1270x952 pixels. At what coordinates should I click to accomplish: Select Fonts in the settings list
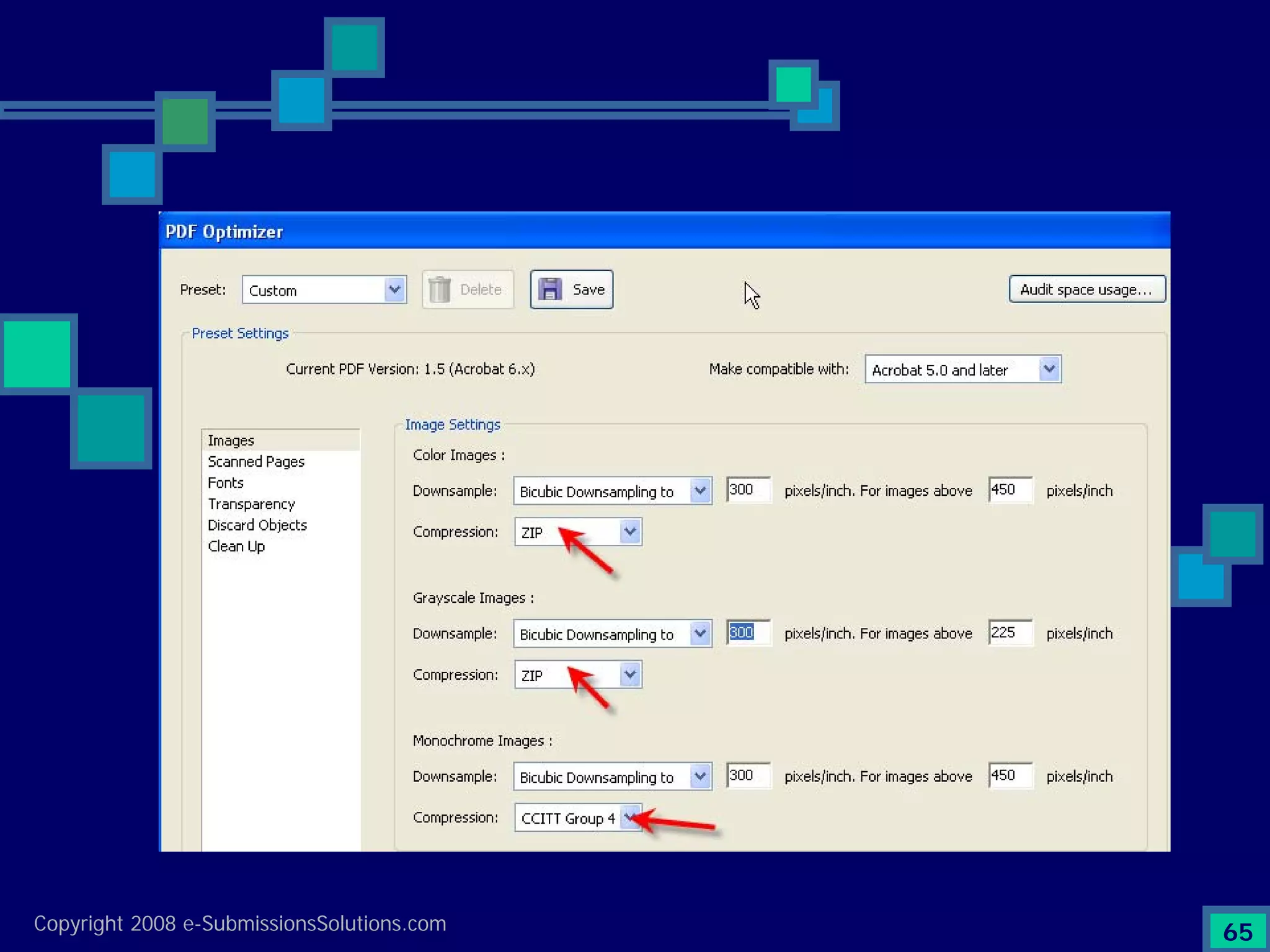pyautogui.click(x=226, y=483)
